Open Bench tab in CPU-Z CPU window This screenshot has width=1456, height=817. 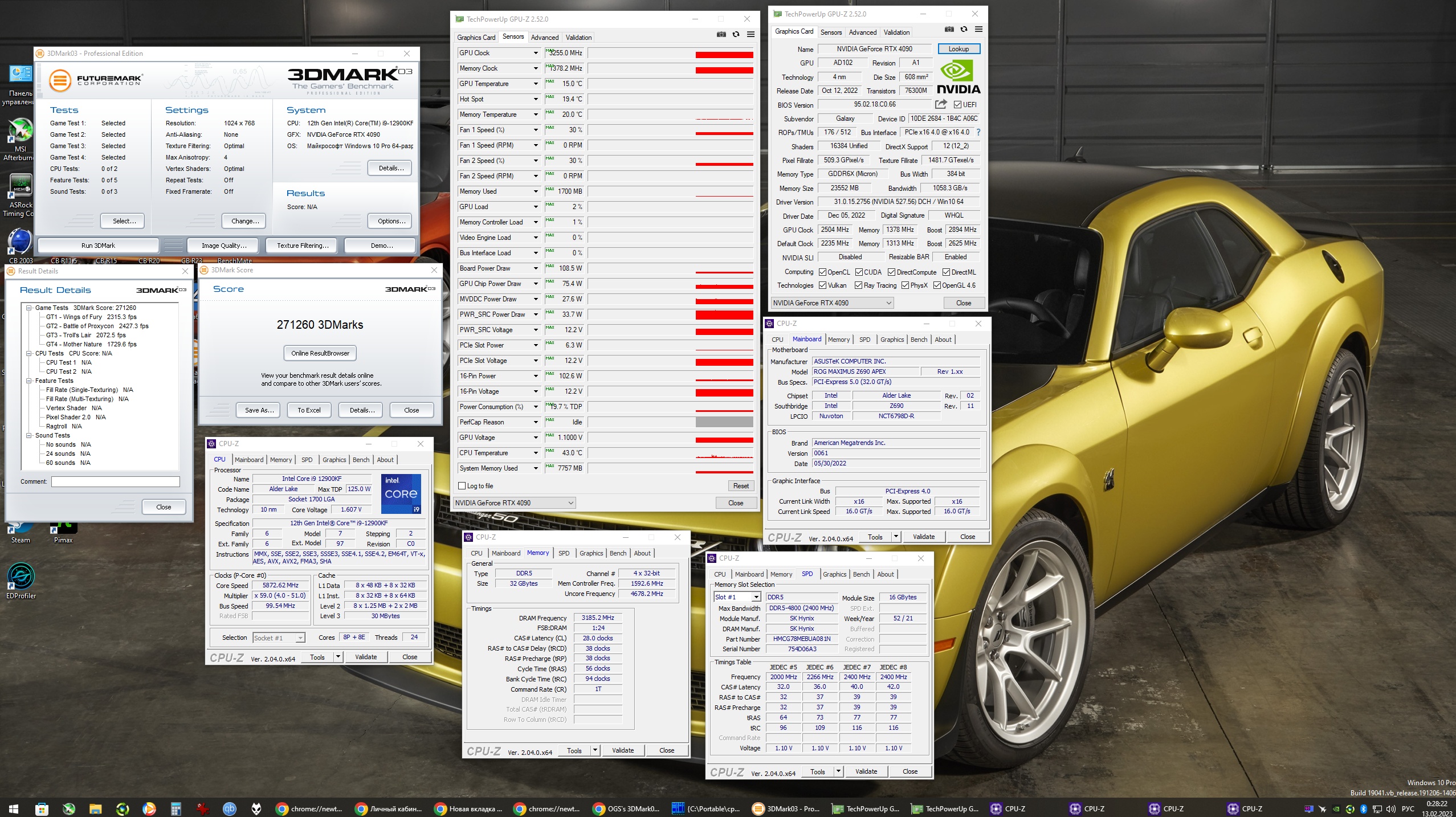coord(361,460)
